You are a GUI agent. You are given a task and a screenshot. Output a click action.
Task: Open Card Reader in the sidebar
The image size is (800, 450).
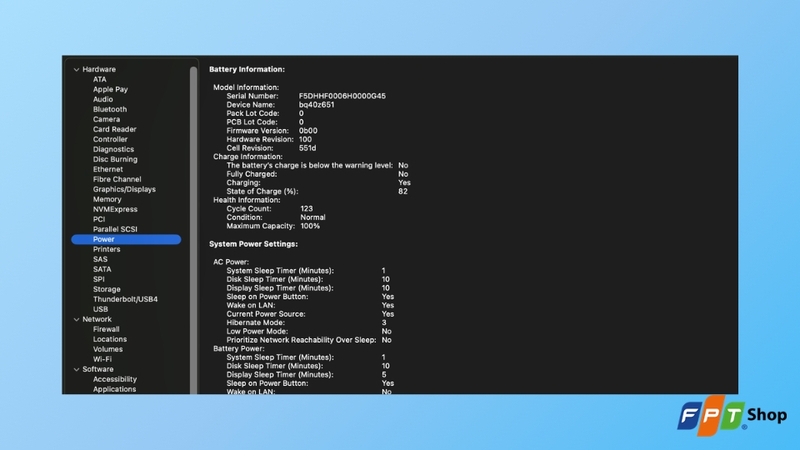pos(114,130)
